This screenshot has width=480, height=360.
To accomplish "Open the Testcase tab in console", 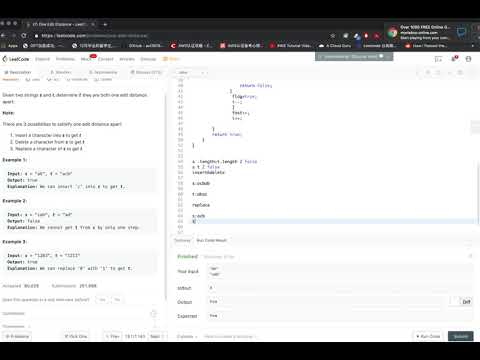I will click(x=182, y=240).
